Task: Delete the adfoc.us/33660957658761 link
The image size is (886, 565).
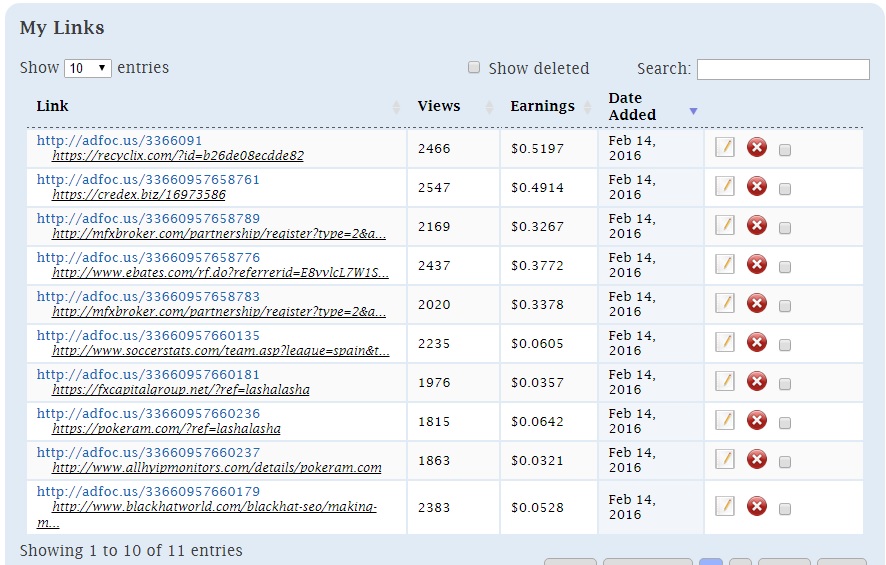Action: click(x=757, y=187)
